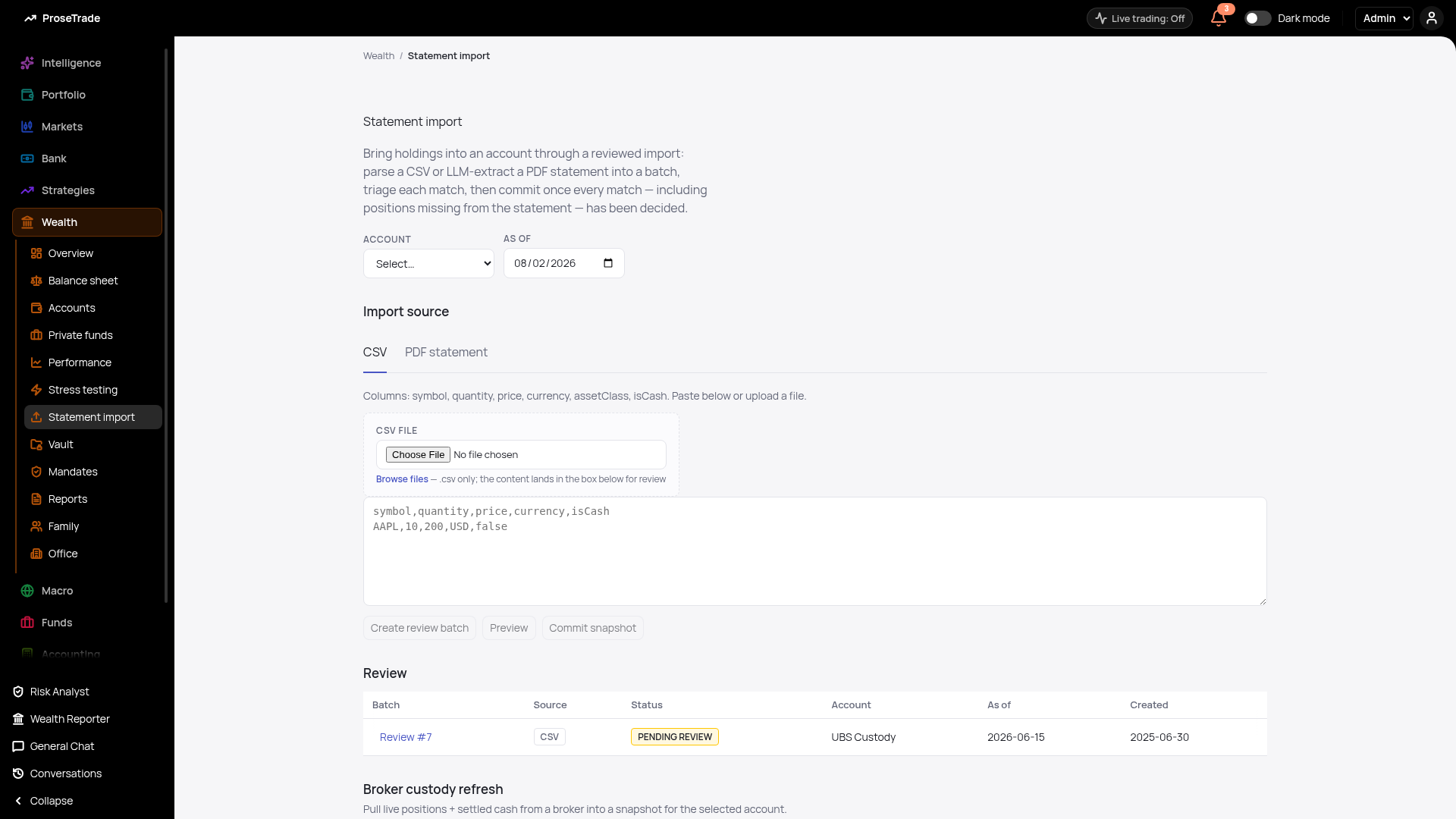
Task: Click the Family people icon
Action: (x=36, y=526)
